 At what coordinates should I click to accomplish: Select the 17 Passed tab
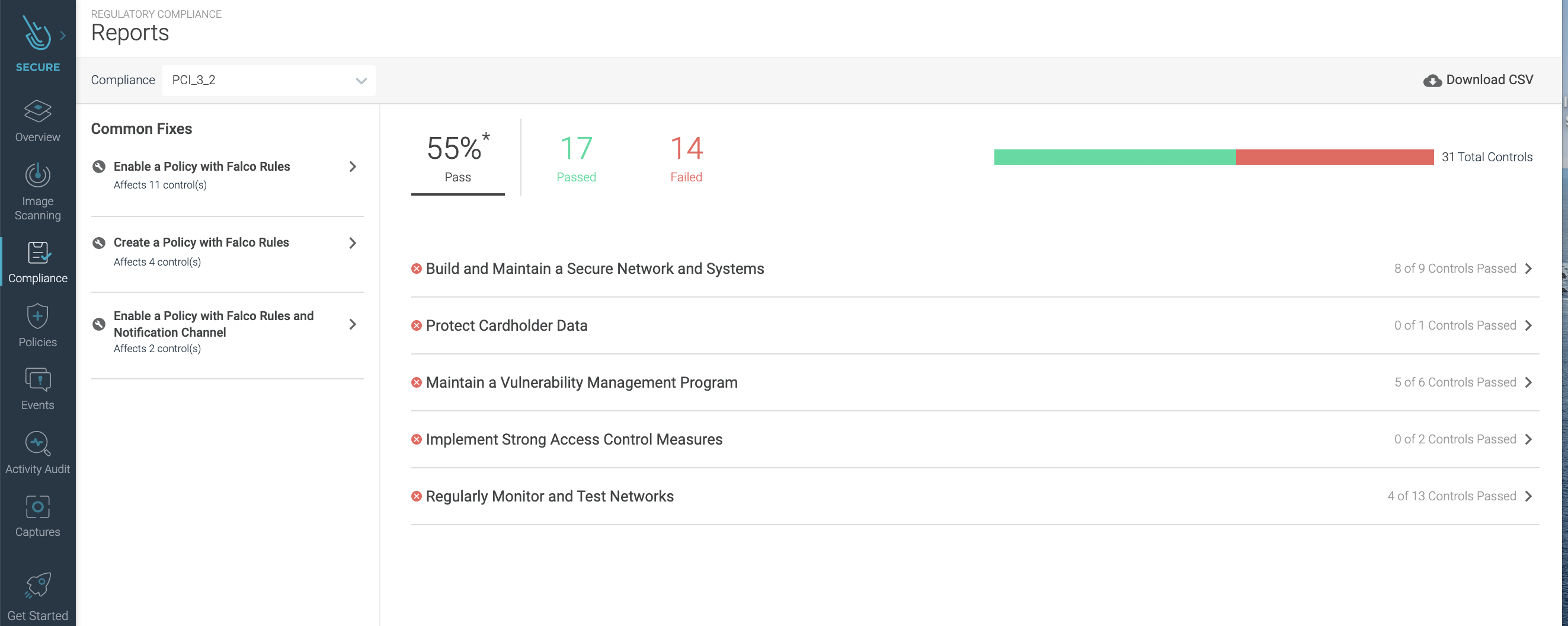point(576,158)
